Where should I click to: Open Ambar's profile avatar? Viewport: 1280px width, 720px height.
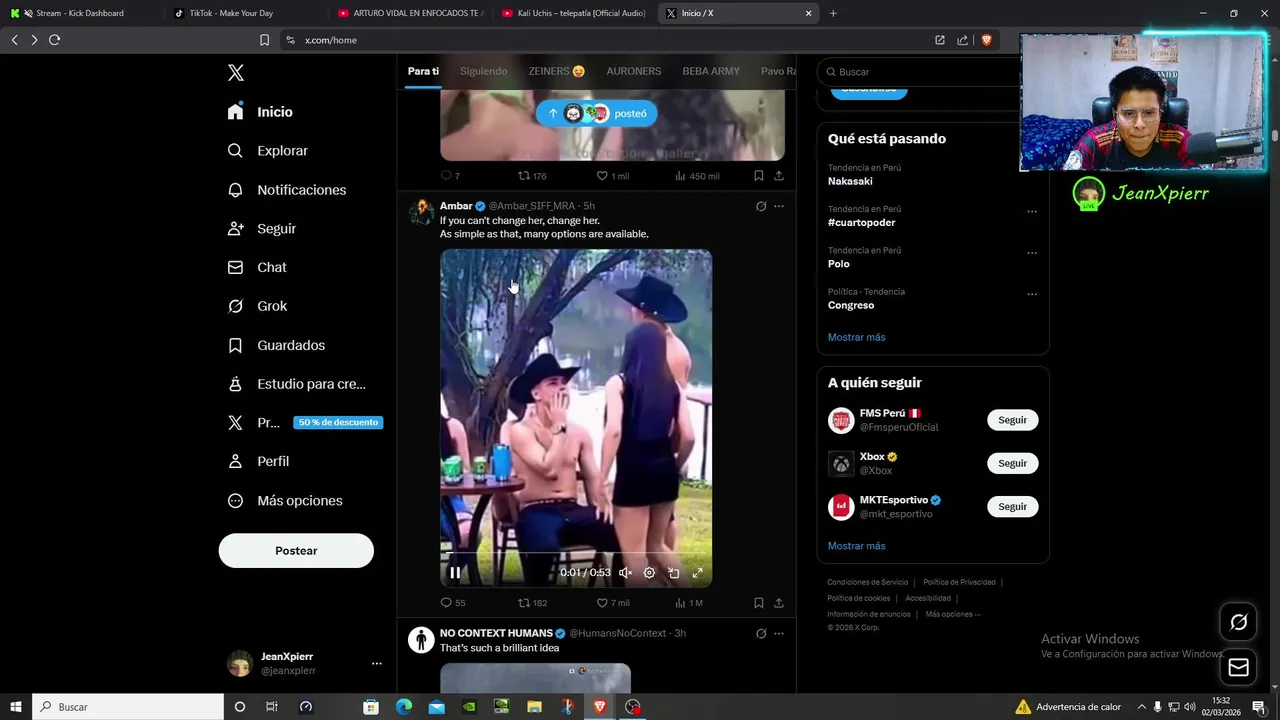pyautogui.click(x=421, y=212)
